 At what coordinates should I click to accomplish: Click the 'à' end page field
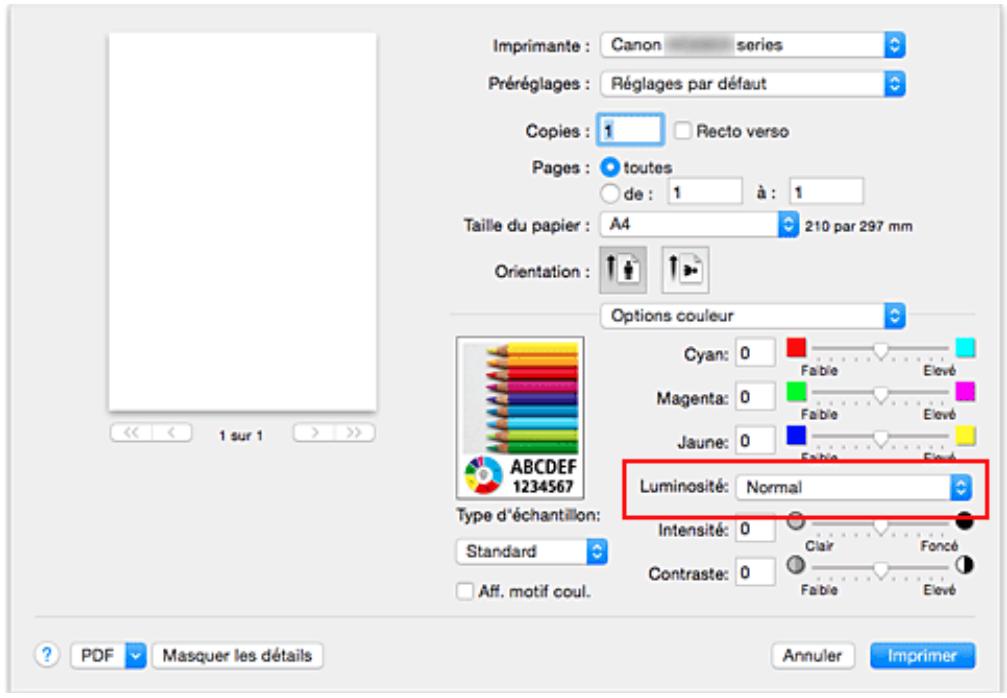[826, 192]
